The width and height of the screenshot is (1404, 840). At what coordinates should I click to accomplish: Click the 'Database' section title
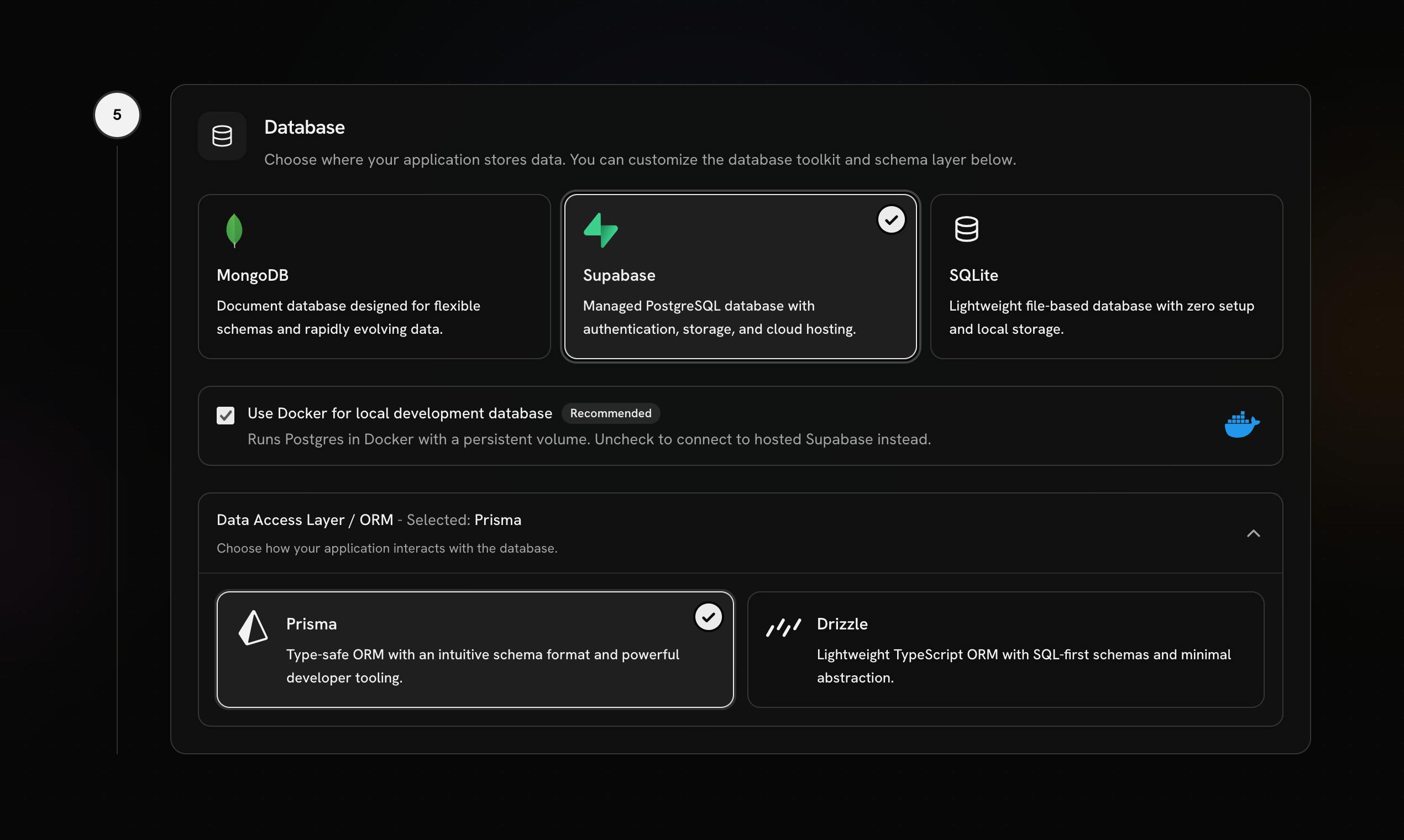pyautogui.click(x=305, y=127)
